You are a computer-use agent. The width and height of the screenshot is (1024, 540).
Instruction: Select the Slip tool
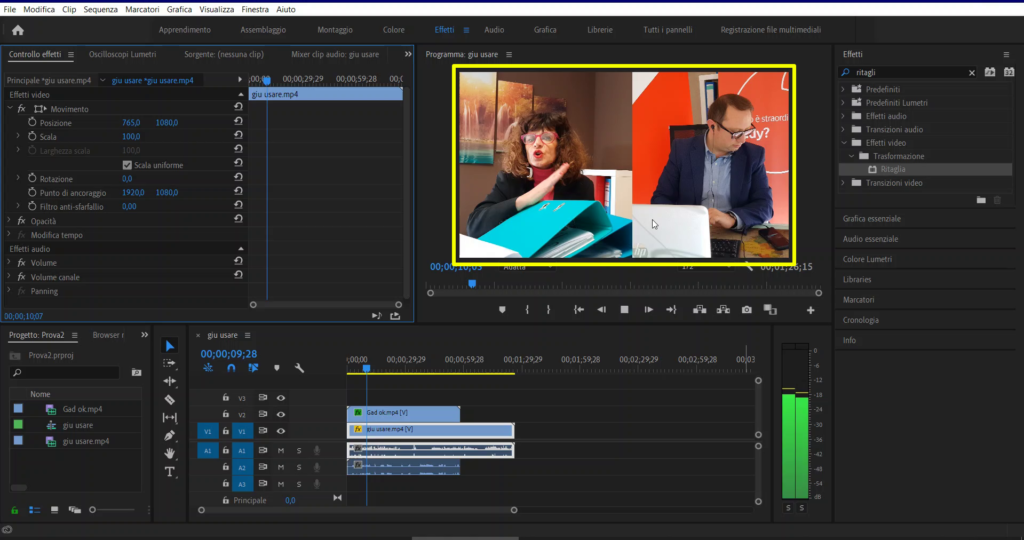[x=170, y=417]
